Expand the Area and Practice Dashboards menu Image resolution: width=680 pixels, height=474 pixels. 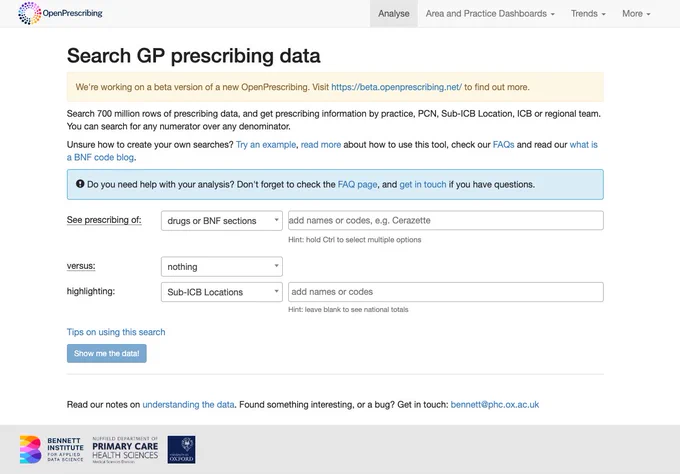click(x=490, y=13)
